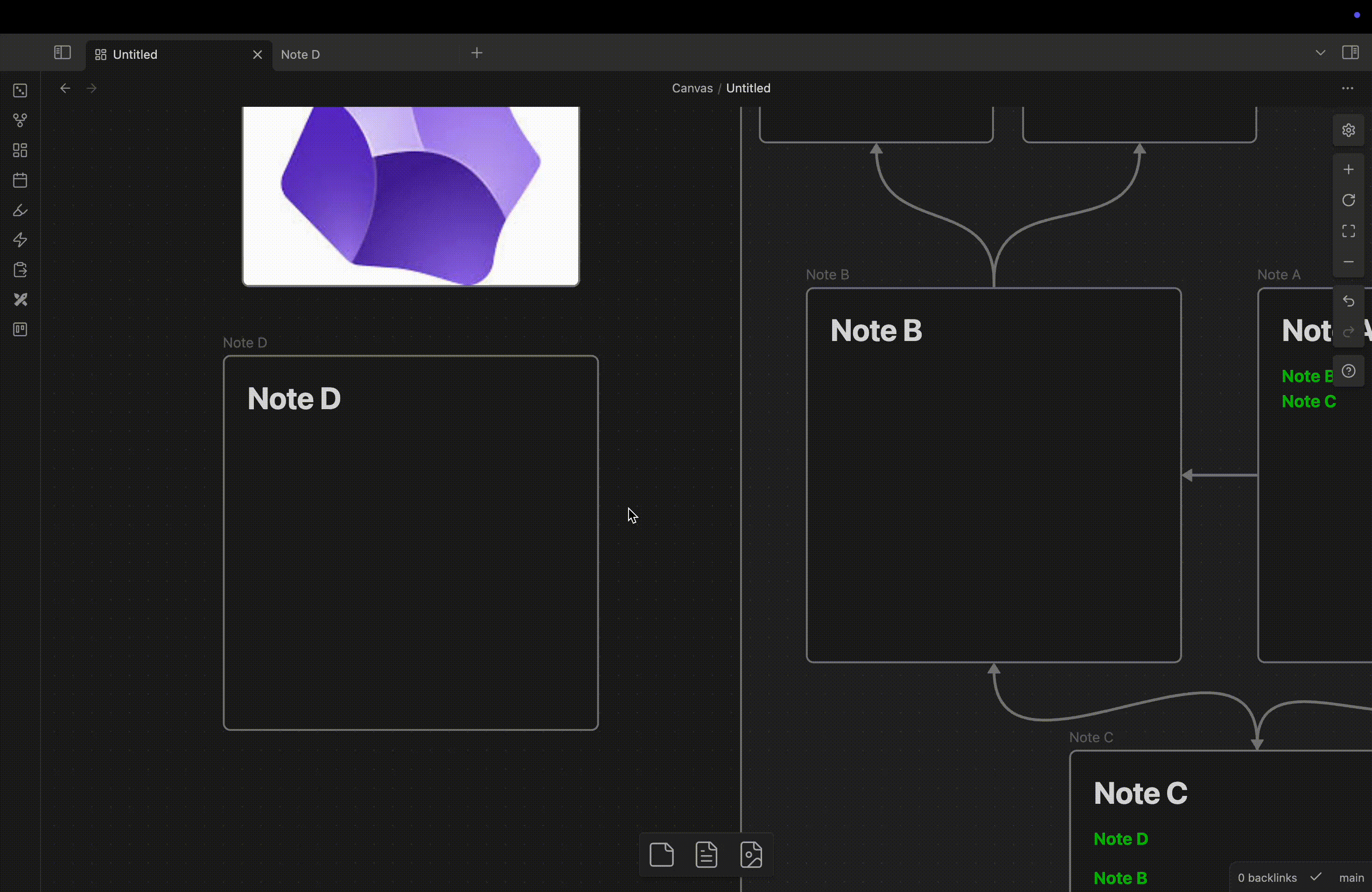Select the Untitled tab
1372x892 pixels.
(x=136, y=54)
